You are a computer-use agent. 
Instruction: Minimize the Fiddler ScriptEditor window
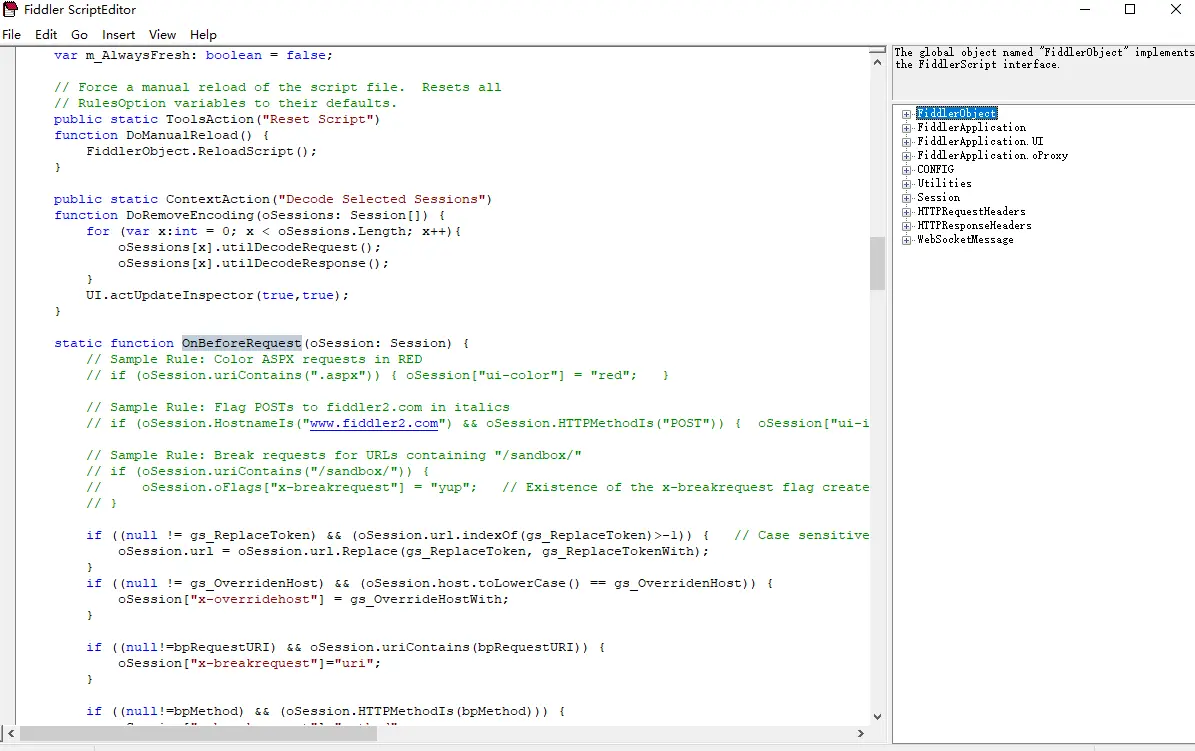pos(1085,9)
